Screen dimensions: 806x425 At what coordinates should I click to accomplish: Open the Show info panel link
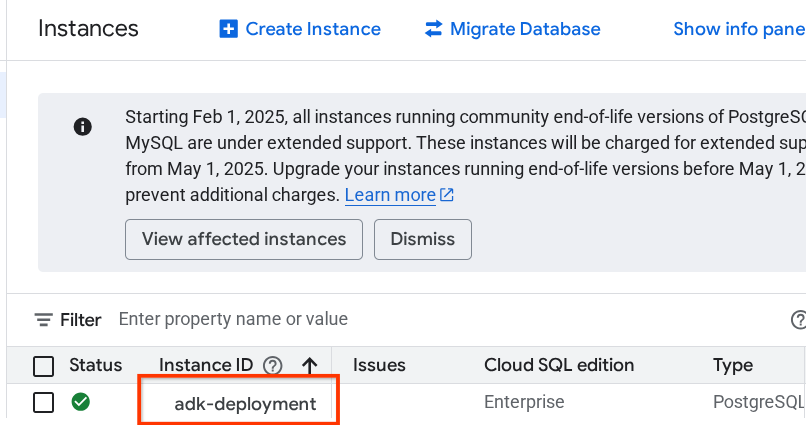pyautogui.click(x=738, y=29)
